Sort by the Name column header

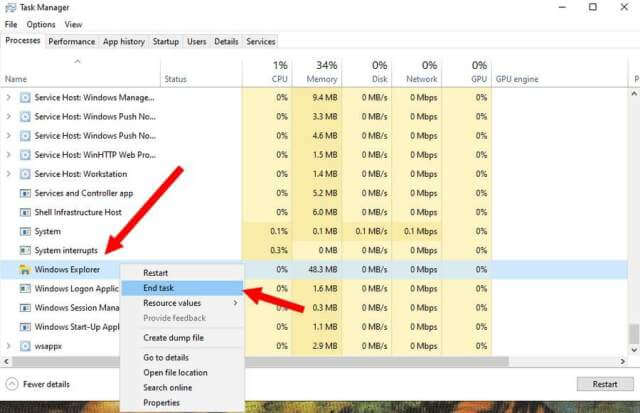click(80, 71)
